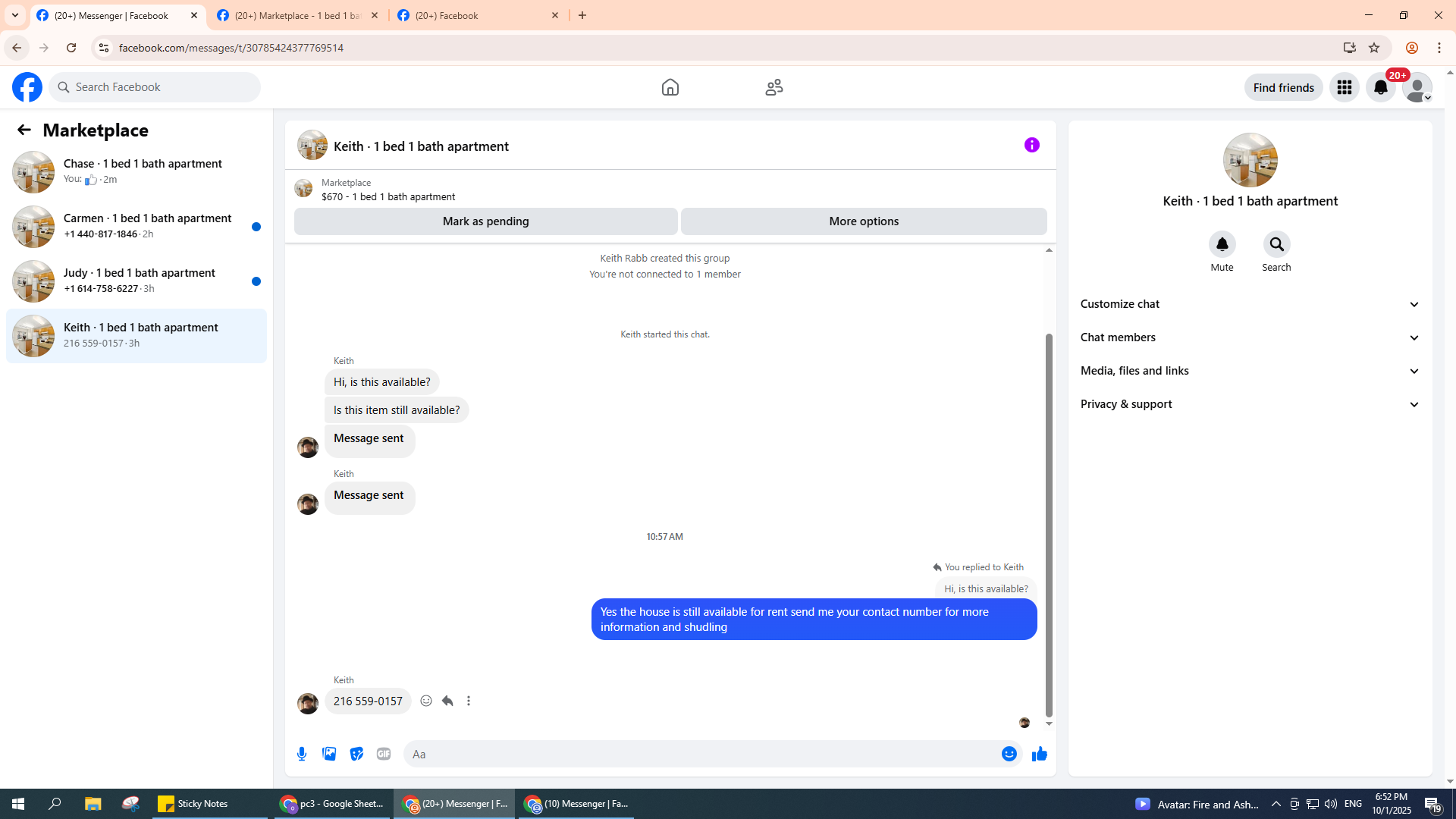Open a new browser tab
The image size is (1456, 819).
(582, 15)
